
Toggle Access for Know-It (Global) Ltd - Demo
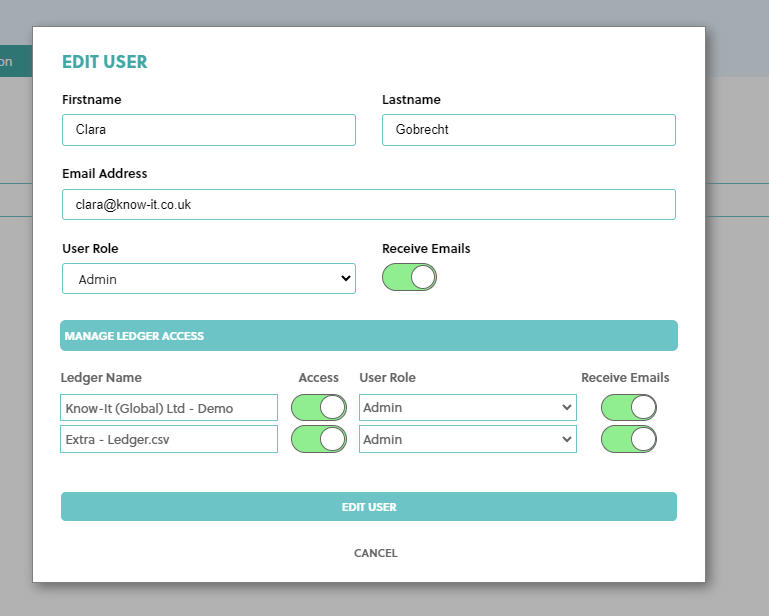pos(319,408)
